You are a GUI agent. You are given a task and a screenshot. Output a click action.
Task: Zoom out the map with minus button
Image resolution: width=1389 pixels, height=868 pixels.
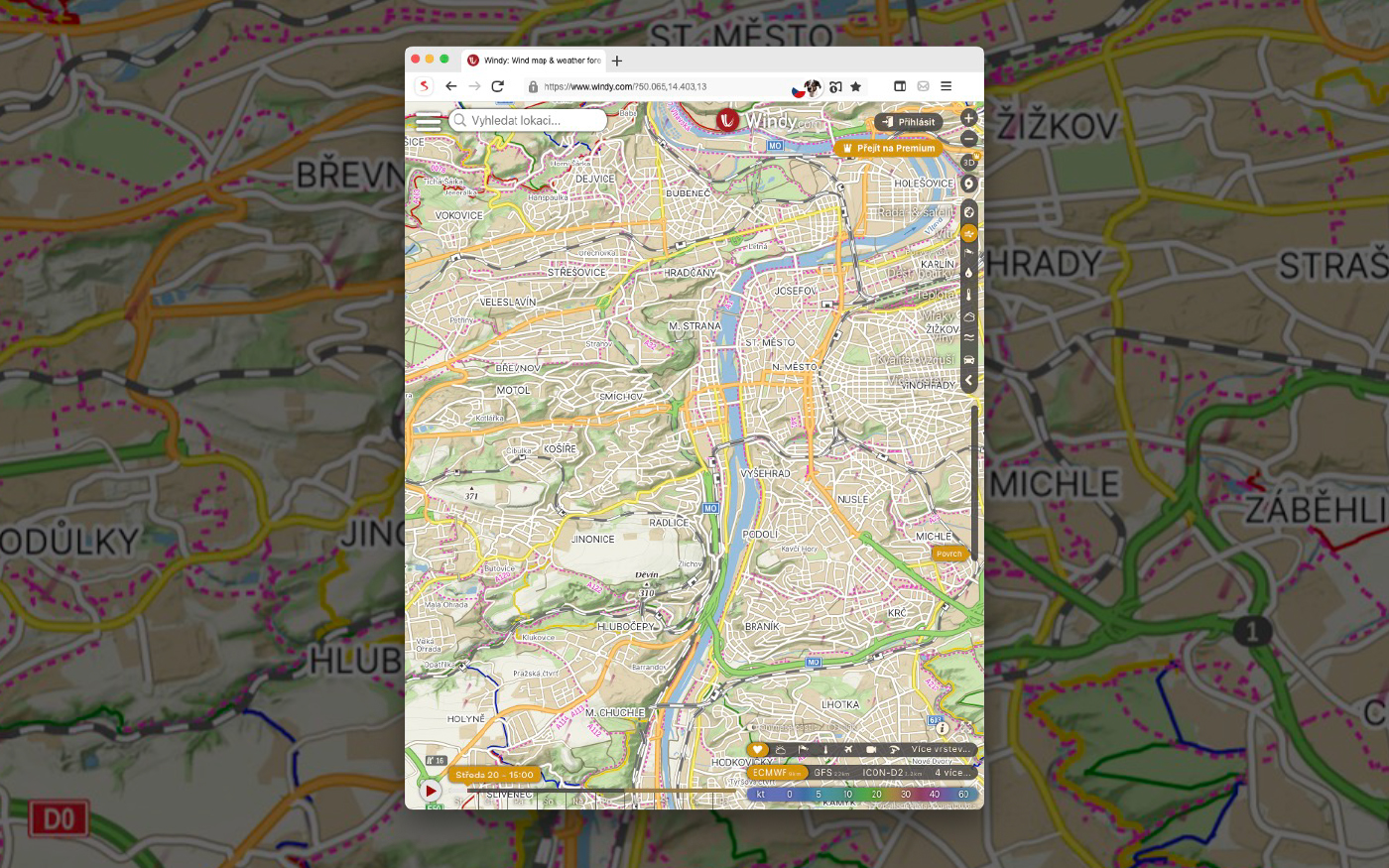(x=968, y=139)
